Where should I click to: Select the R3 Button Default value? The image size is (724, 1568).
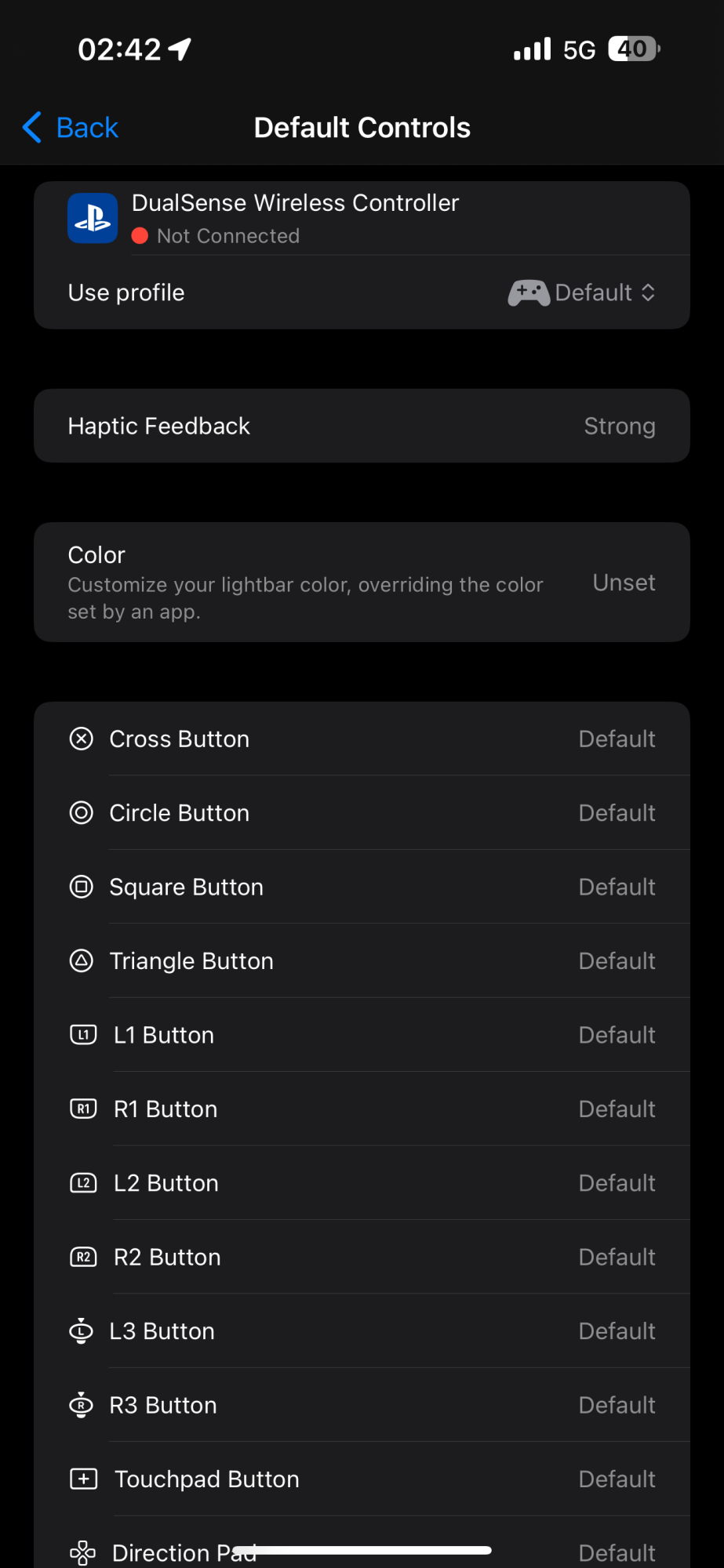pyautogui.click(x=617, y=1405)
